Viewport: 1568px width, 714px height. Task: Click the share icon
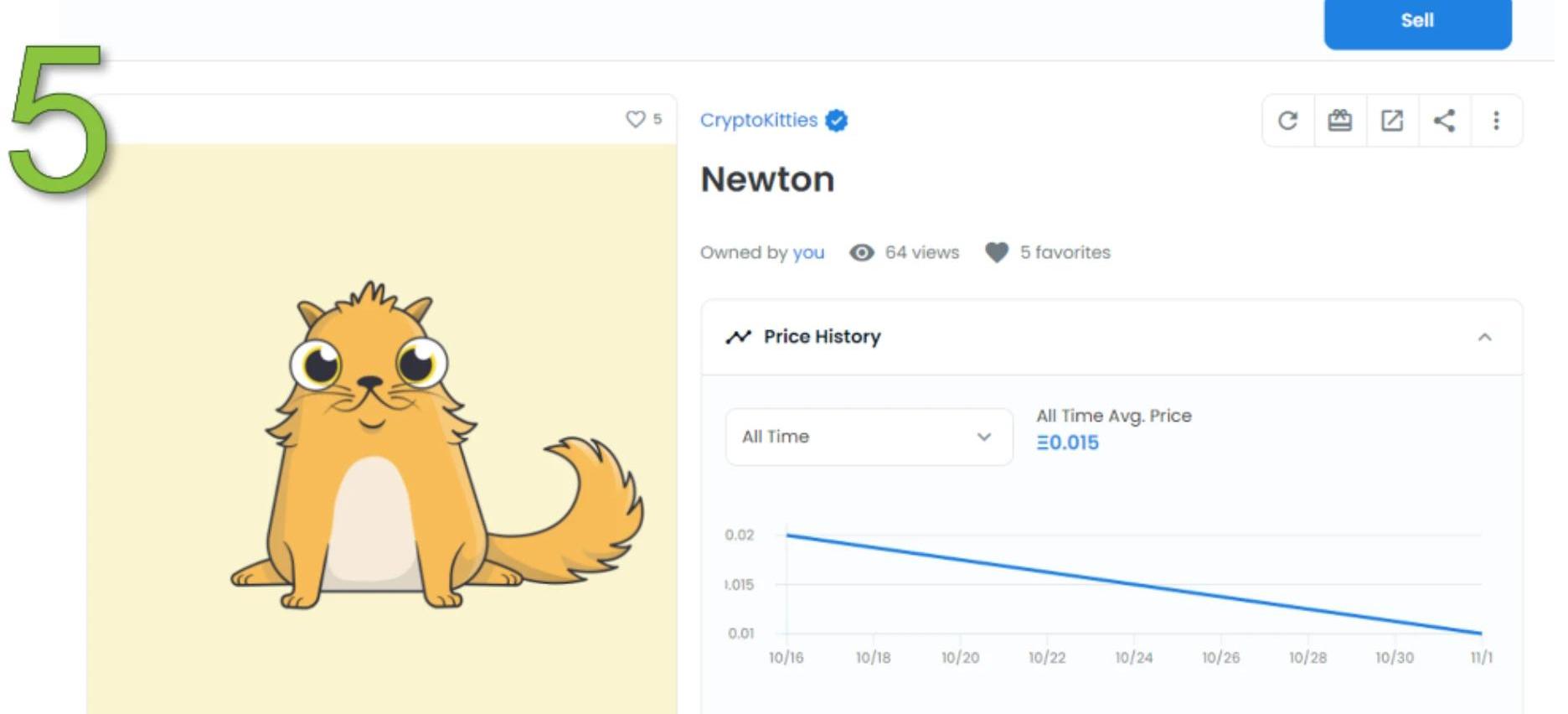click(1444, 121)
